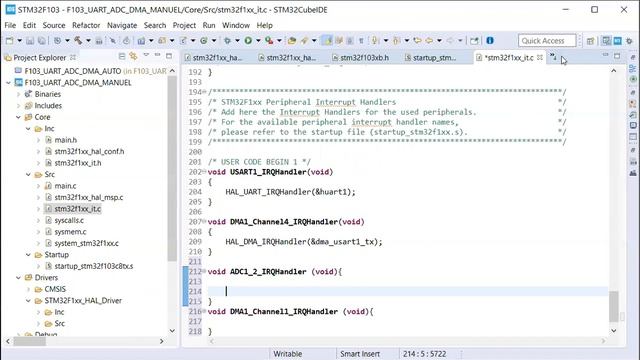
Task: Click the Open Type folder icon
Action: [x=291, y=40]
